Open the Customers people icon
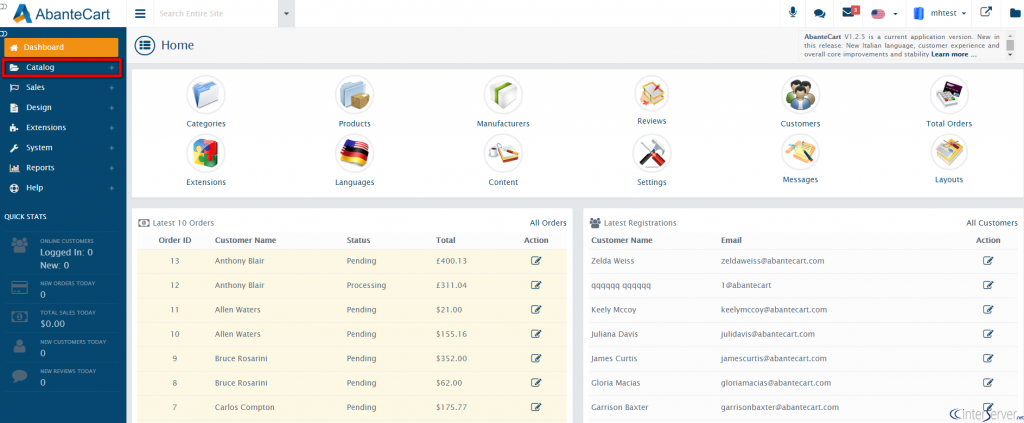This screenshot has width=1024, height=423. (x=801, y=95)
